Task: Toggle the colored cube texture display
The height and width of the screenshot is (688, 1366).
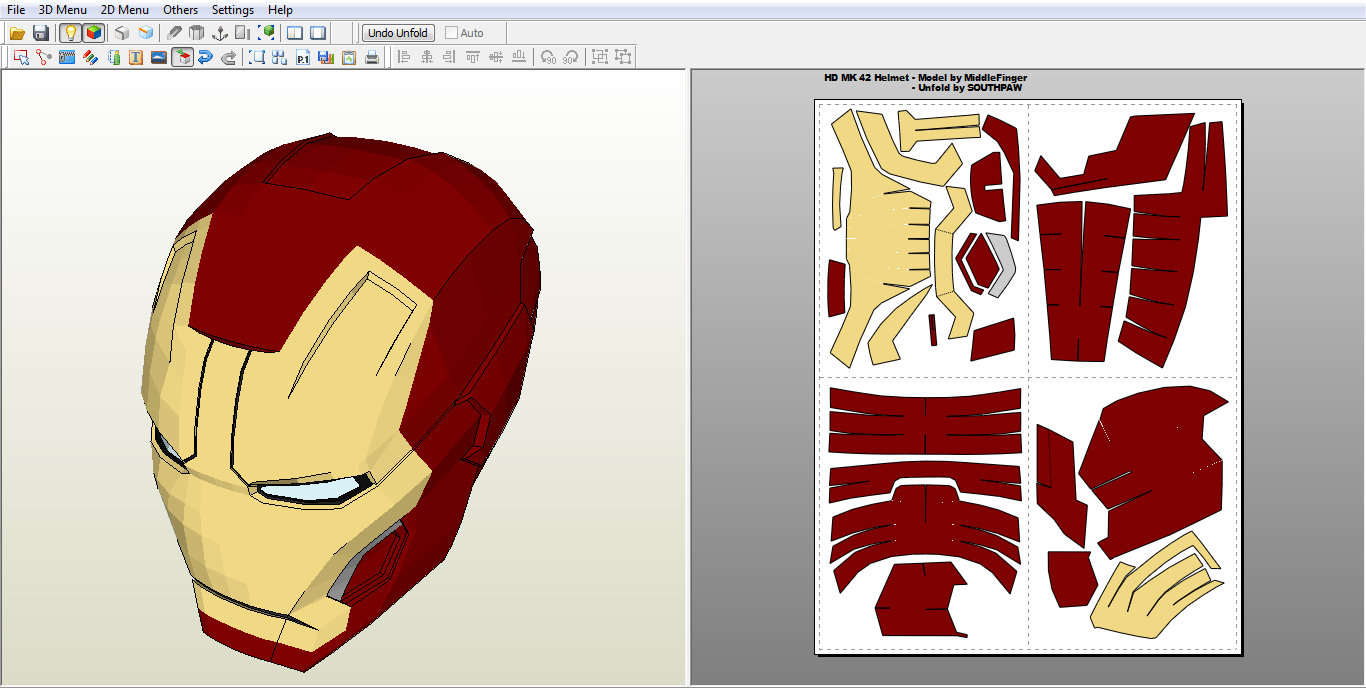Action: [x=93, y=33]
